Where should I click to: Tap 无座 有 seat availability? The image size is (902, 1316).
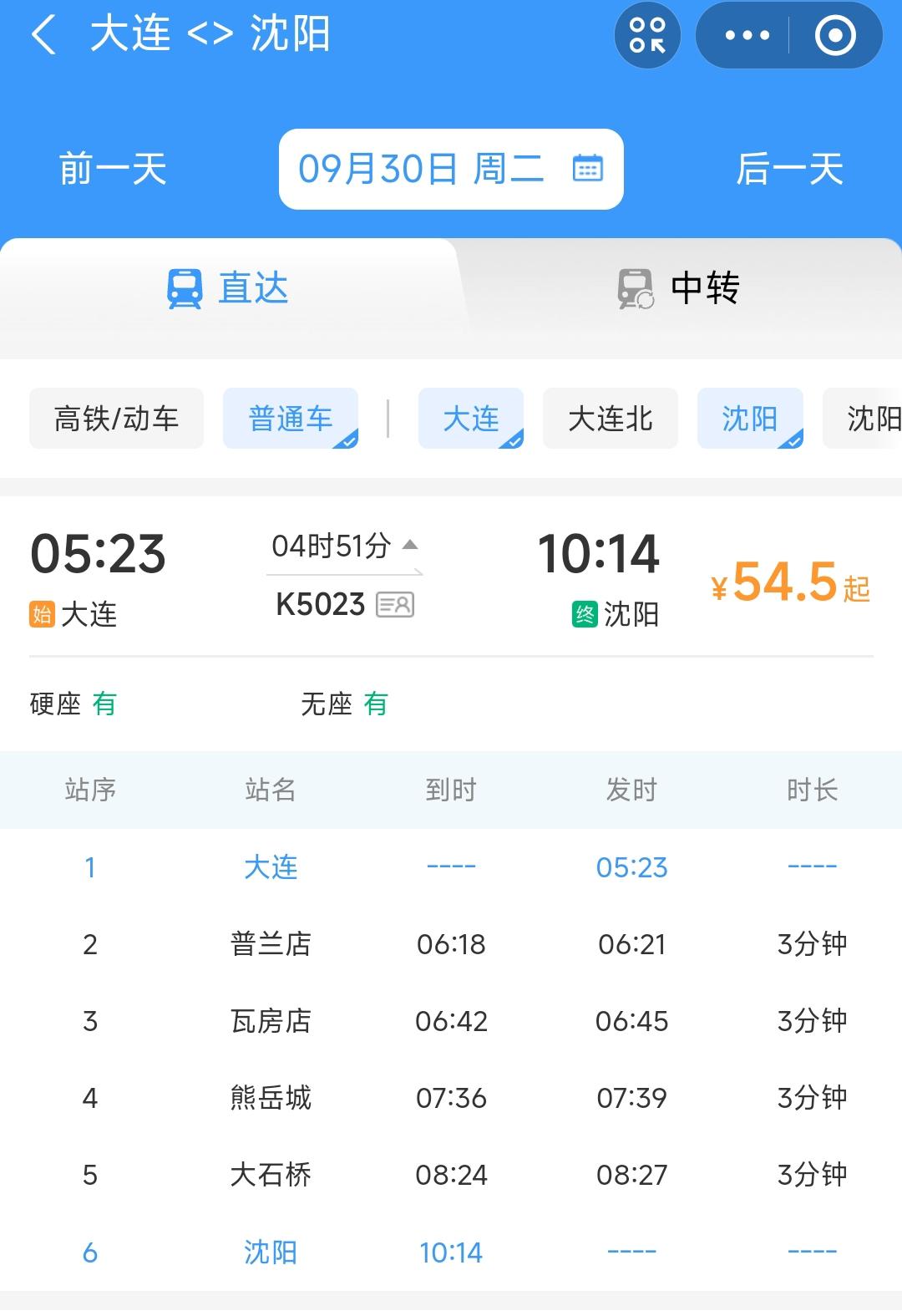point(344,704)
